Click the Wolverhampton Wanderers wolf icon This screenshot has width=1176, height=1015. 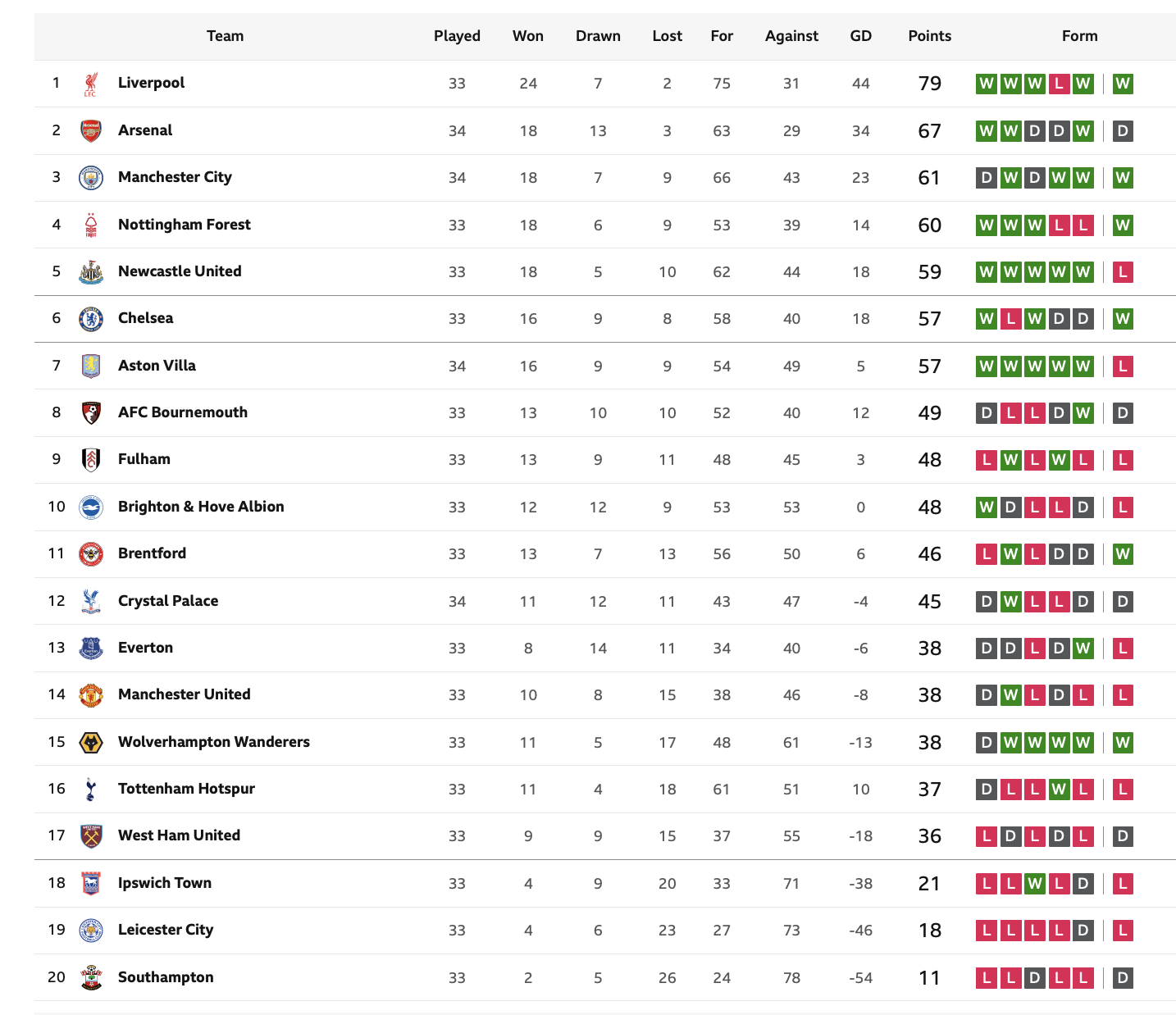click(91, 743)
